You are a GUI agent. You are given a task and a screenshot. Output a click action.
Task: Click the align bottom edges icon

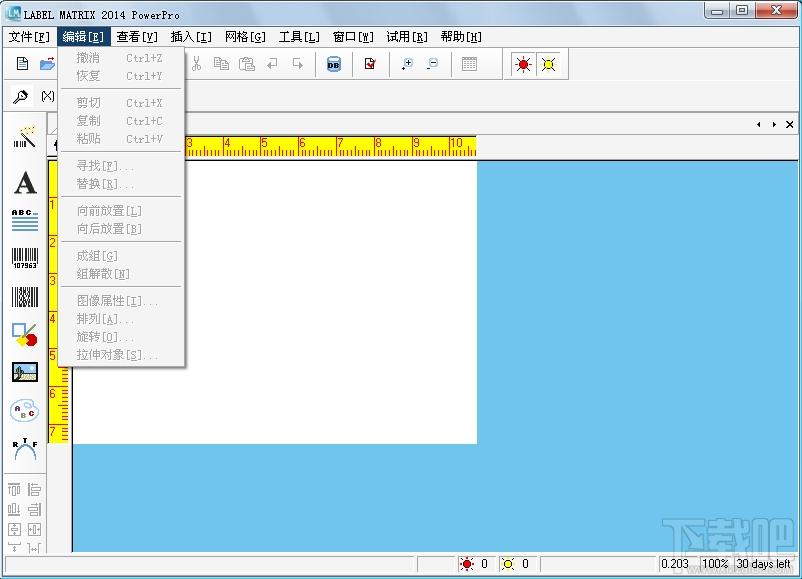click(x=14, y=509)
